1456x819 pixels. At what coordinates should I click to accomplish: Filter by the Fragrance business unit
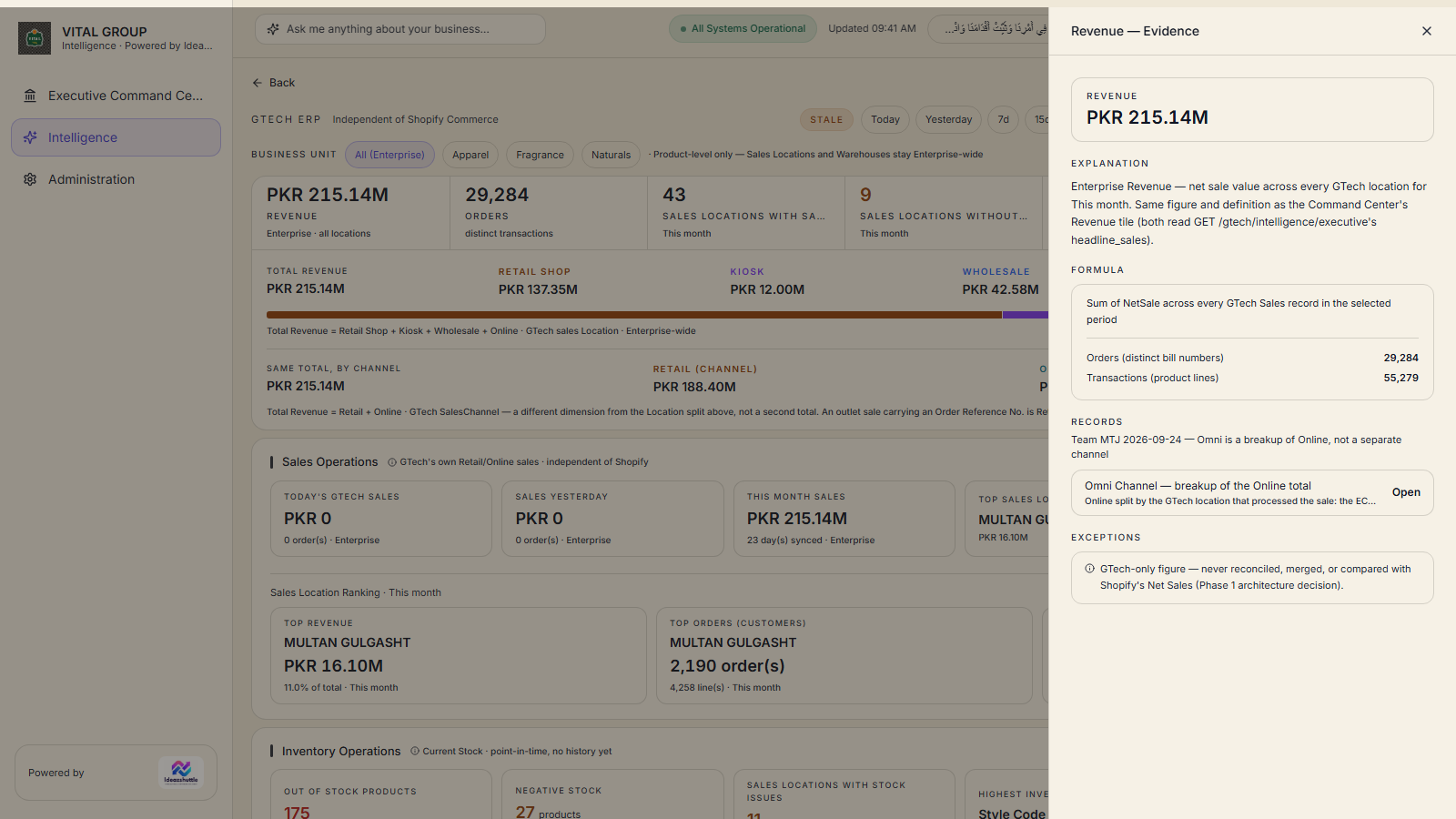click(540, 155)
